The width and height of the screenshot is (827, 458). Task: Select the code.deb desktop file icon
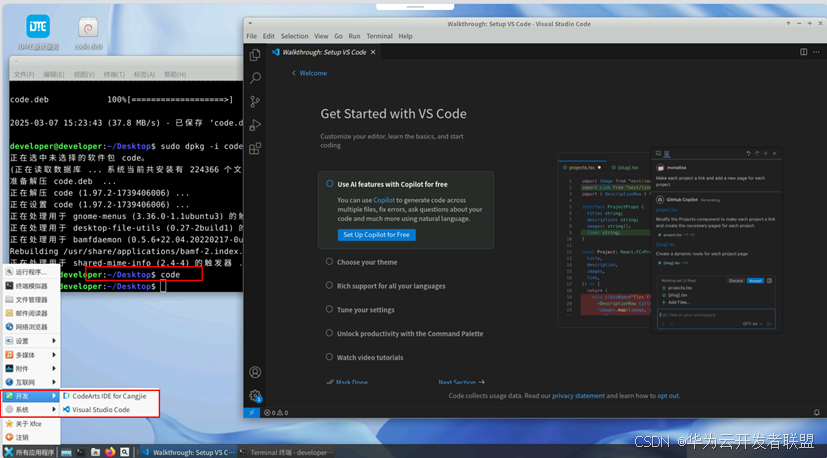point(88,33)
